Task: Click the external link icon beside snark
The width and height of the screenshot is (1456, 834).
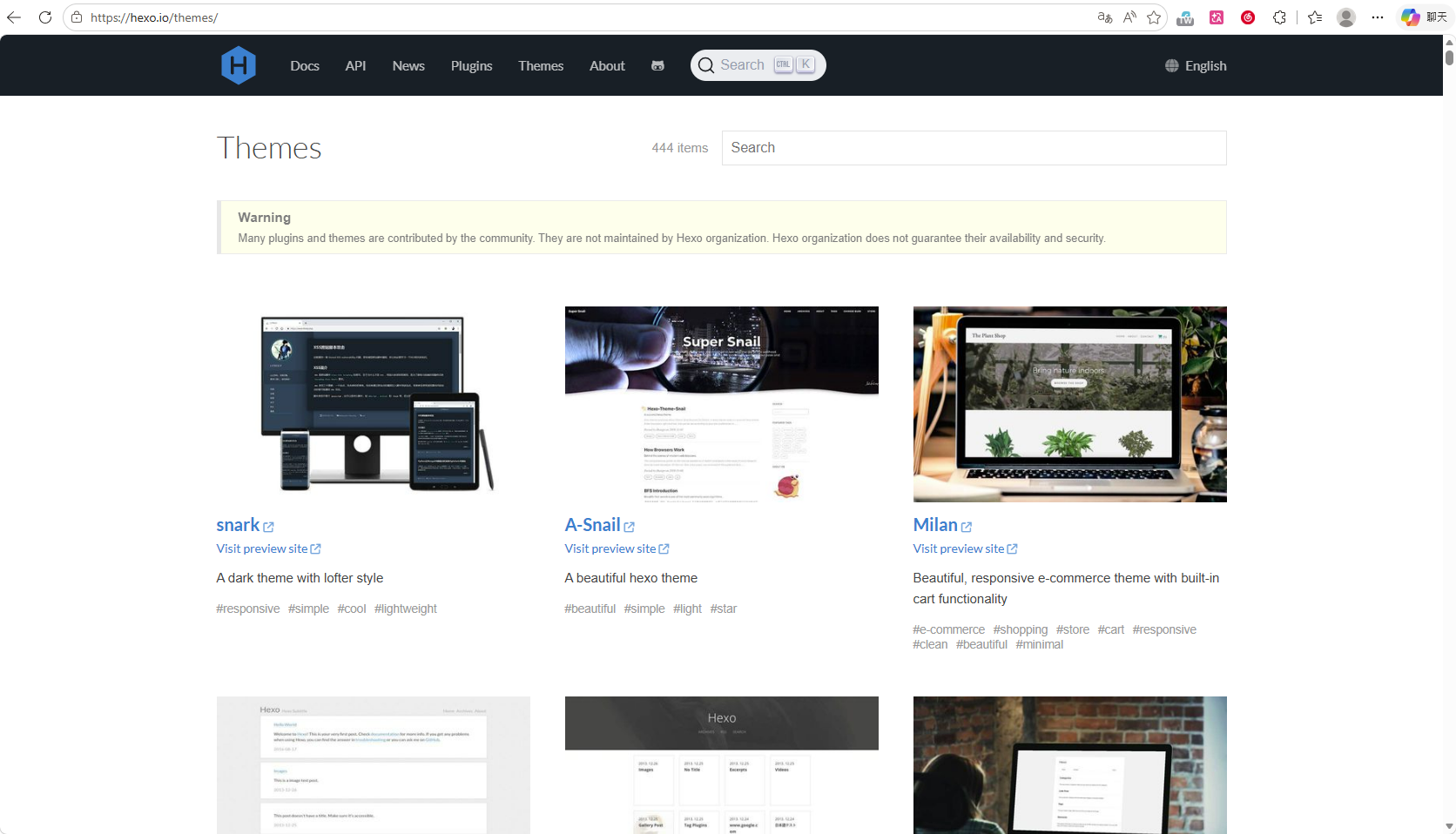Action: [x=268, y=527]
